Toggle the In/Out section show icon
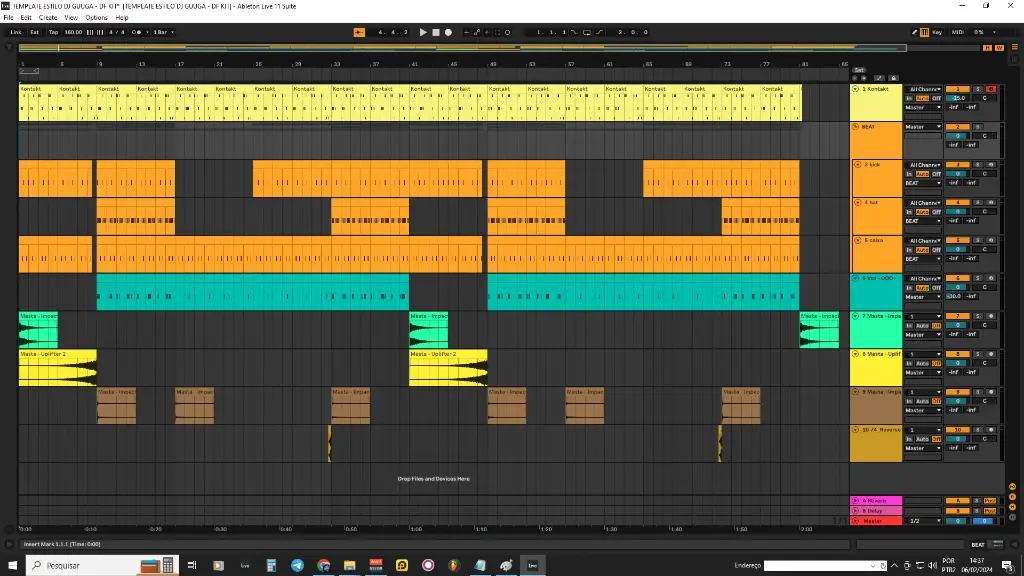 1012,487
